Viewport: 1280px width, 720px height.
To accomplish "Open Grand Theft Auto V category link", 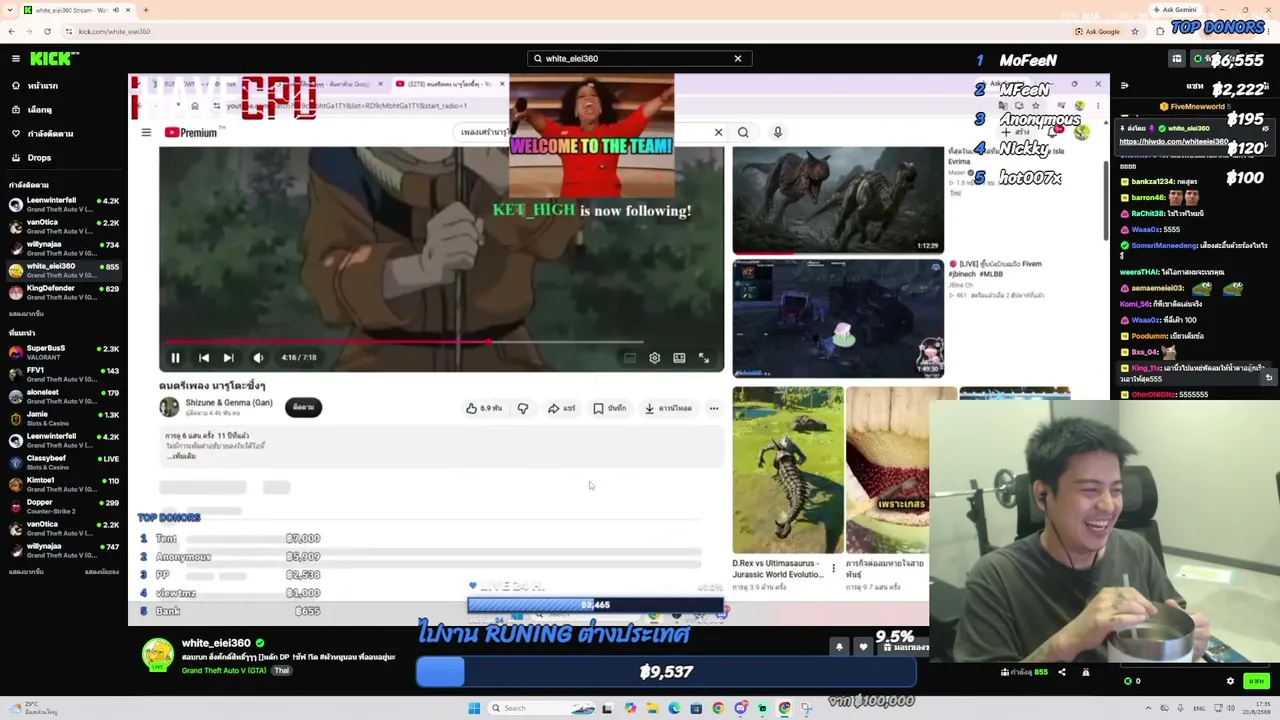I will pyautogui.click(x=224, y=670).
